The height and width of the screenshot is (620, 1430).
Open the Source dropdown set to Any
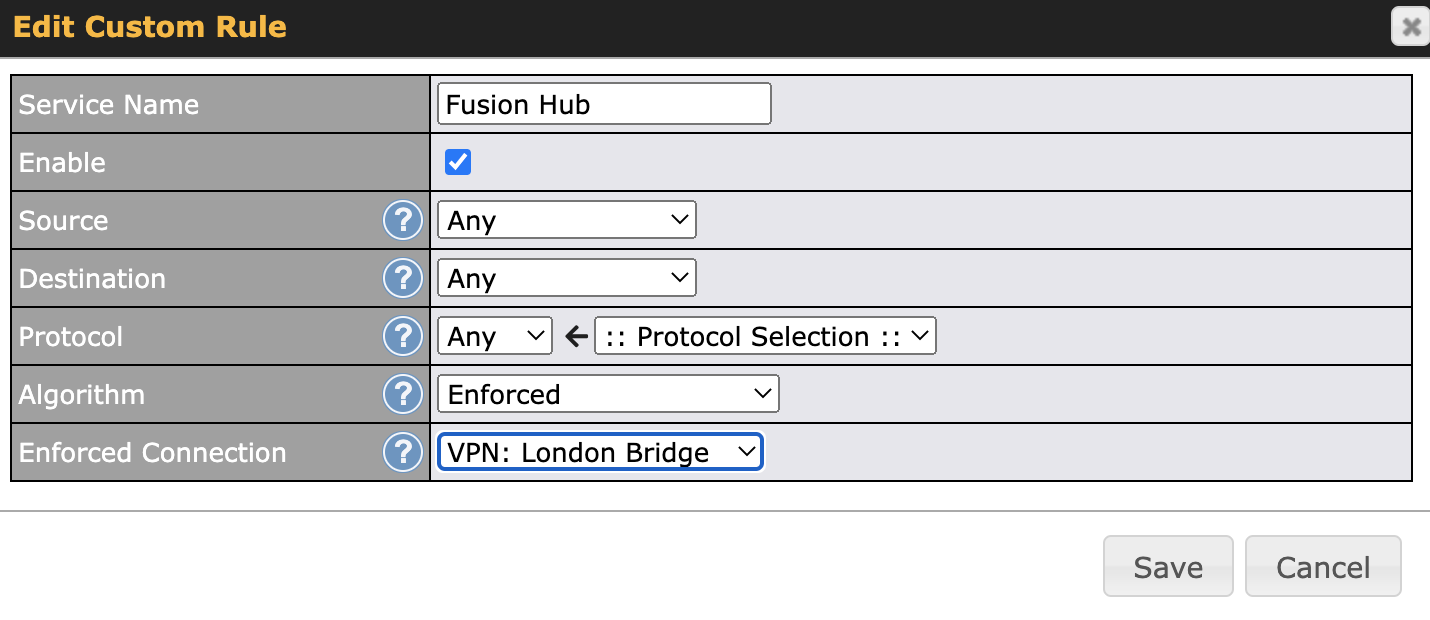566,221
